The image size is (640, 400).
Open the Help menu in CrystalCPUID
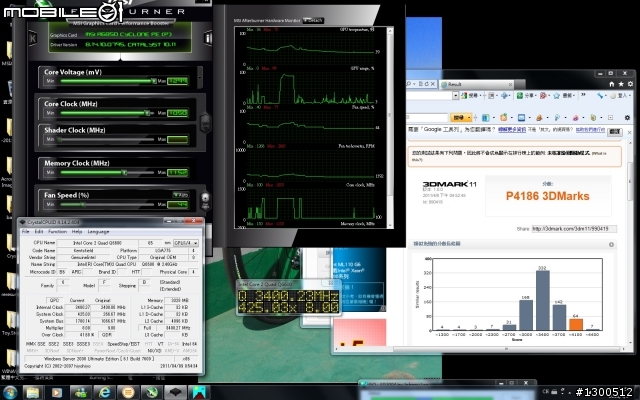(77, 231)
